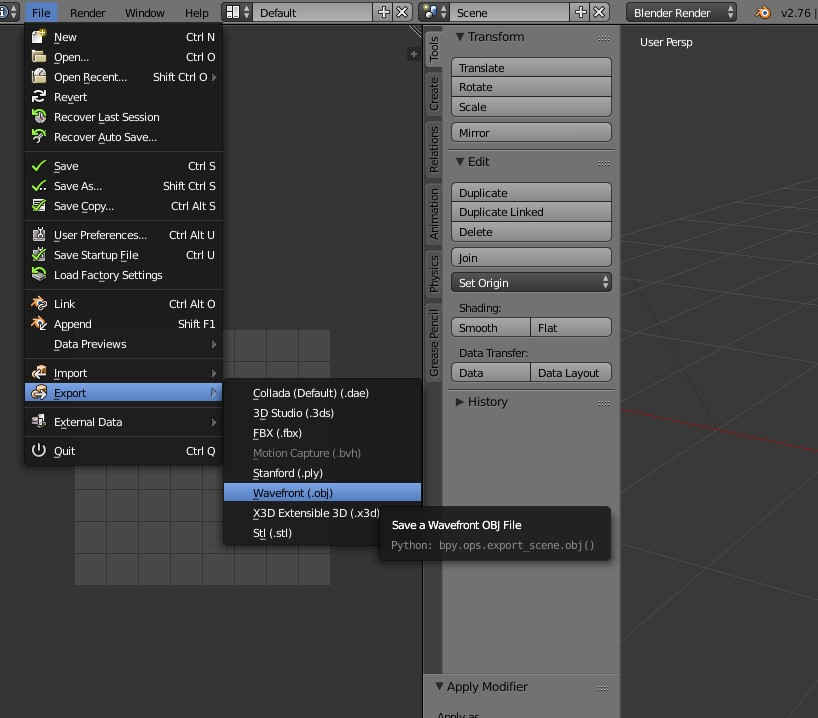Click the Load Factory Settings icon
Screen dimensions: 818x718
pyautogui.click(x=39, y=274)
